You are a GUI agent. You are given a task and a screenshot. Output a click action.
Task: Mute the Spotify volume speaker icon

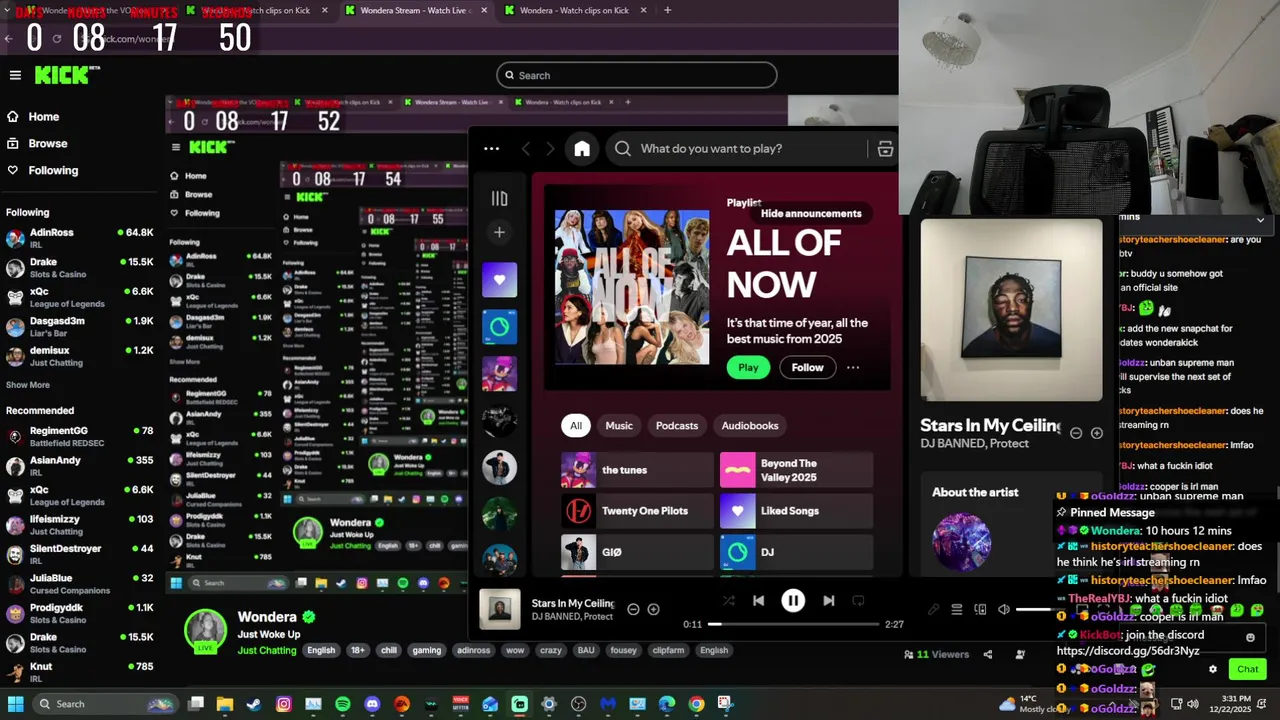(1004, 609)
